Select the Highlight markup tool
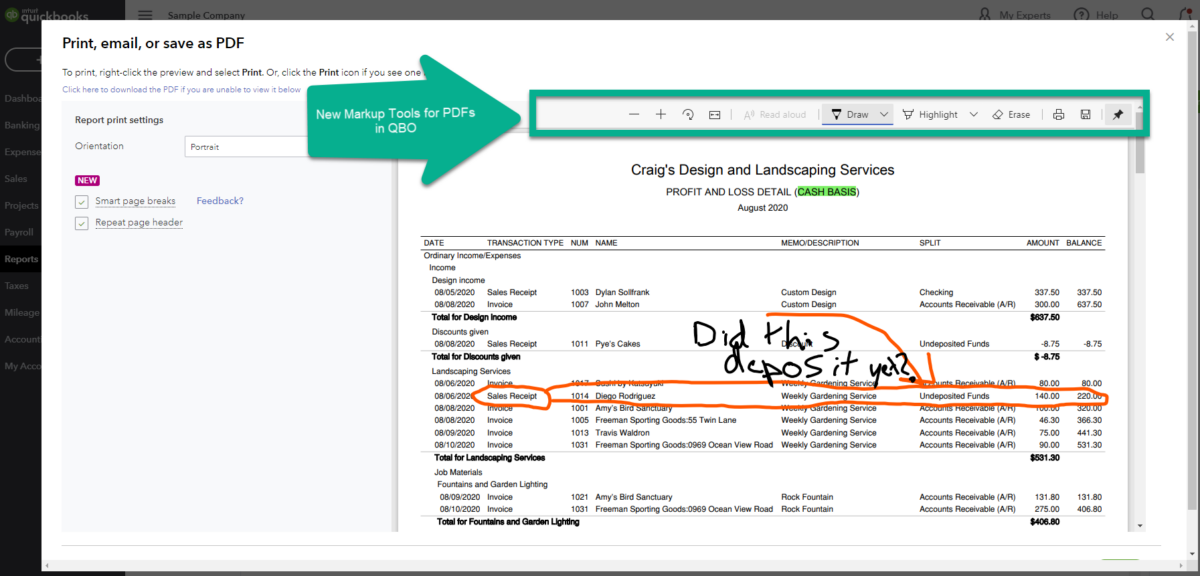The width and height of the screenshot is (1200, 576). pyautogui.click(x=930, y=115)
